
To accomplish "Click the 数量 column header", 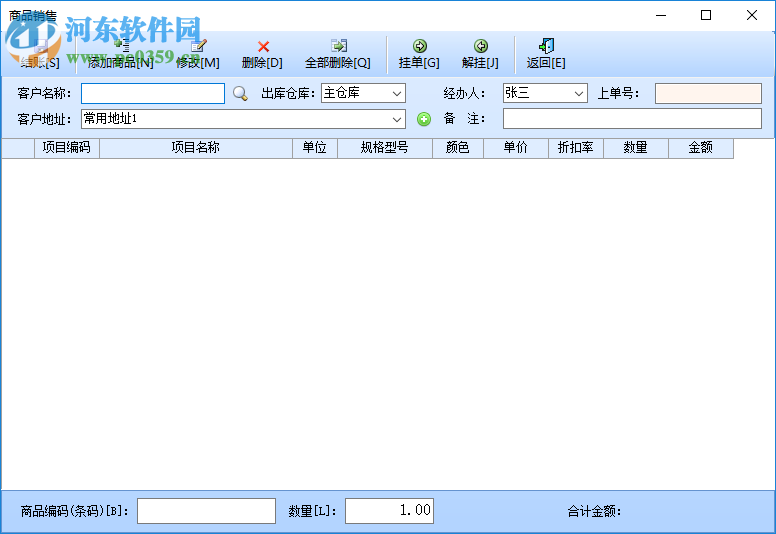I will 635,148.
